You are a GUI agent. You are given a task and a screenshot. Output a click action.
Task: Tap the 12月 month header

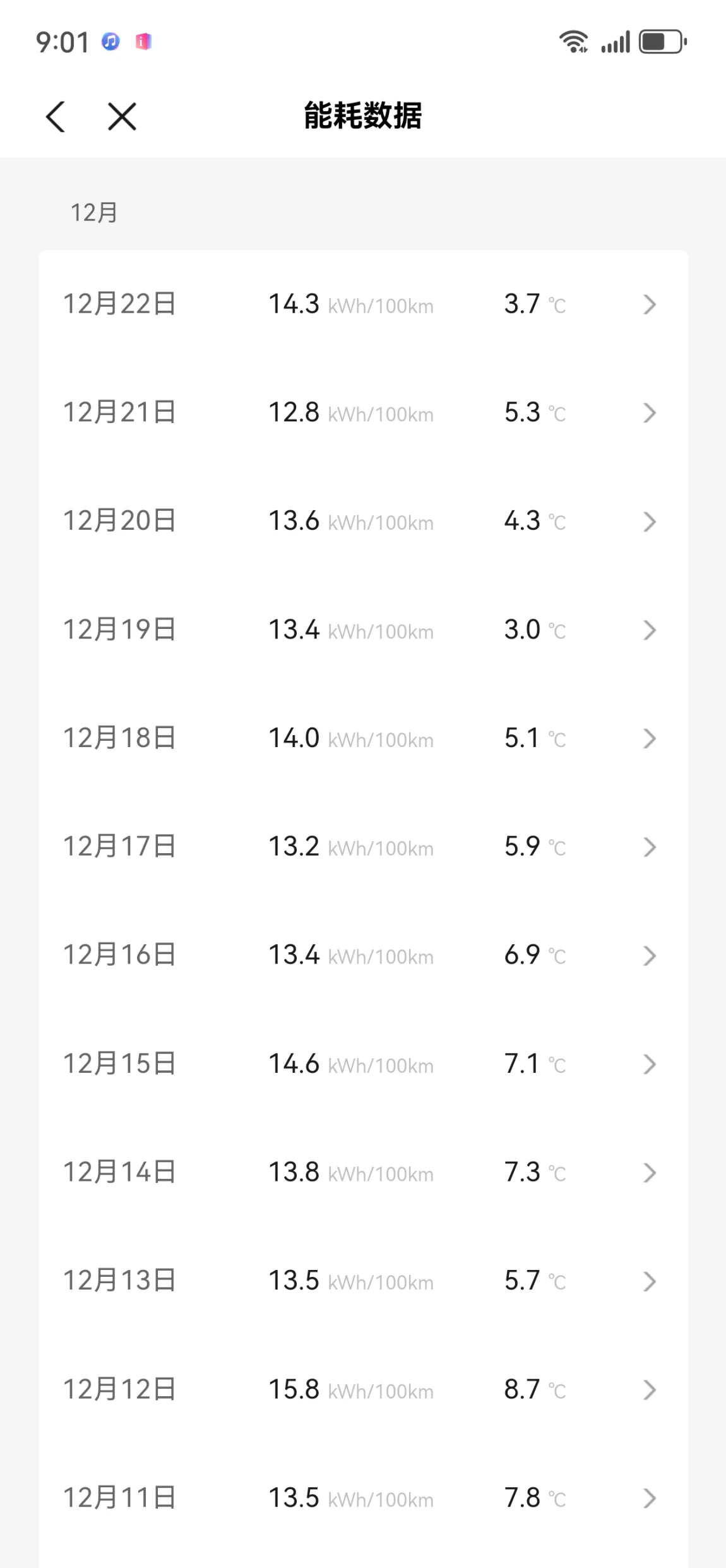(x=94, y=213)
